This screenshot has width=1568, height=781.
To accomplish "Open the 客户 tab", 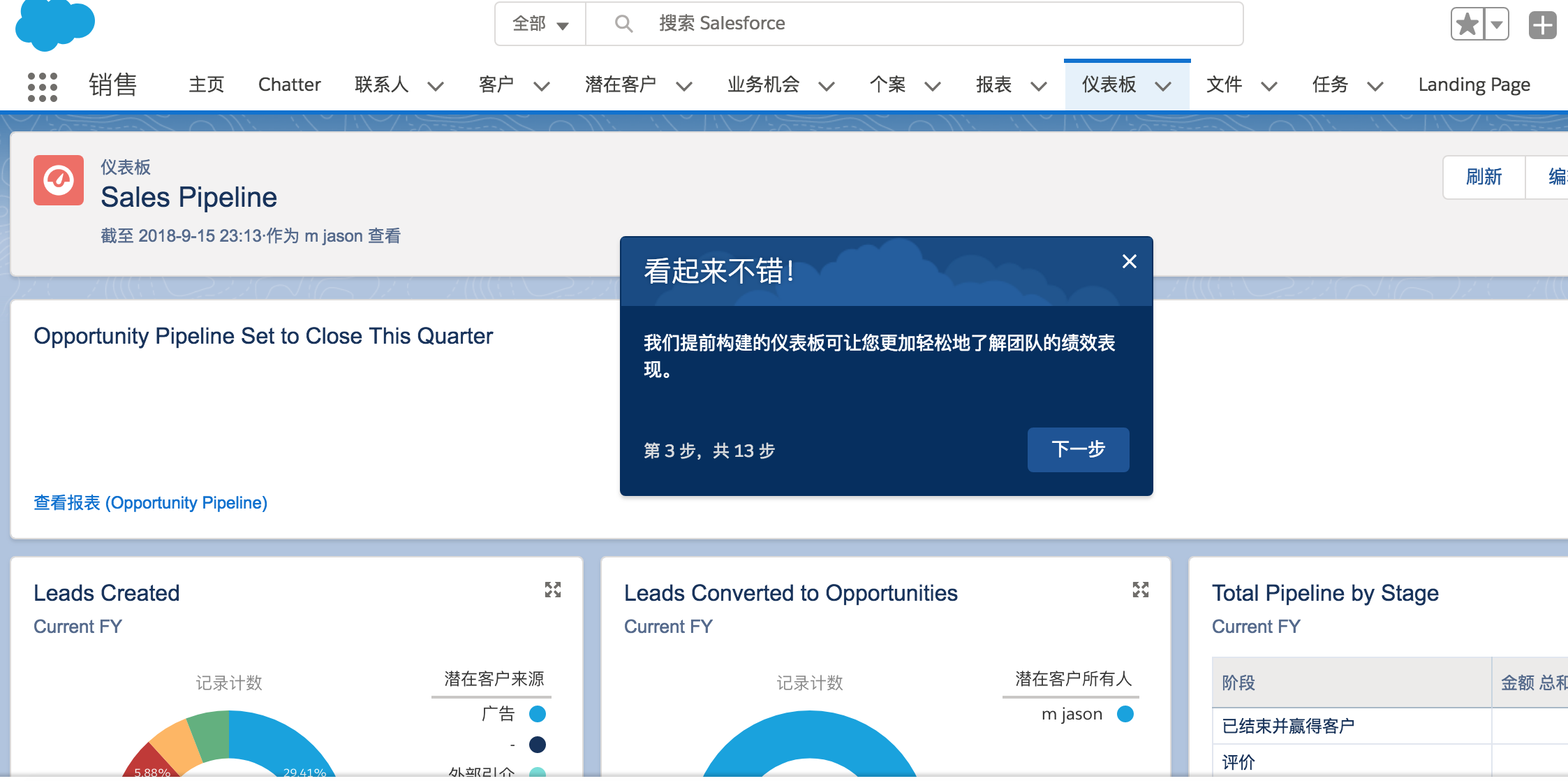I will tap(496, 85).
